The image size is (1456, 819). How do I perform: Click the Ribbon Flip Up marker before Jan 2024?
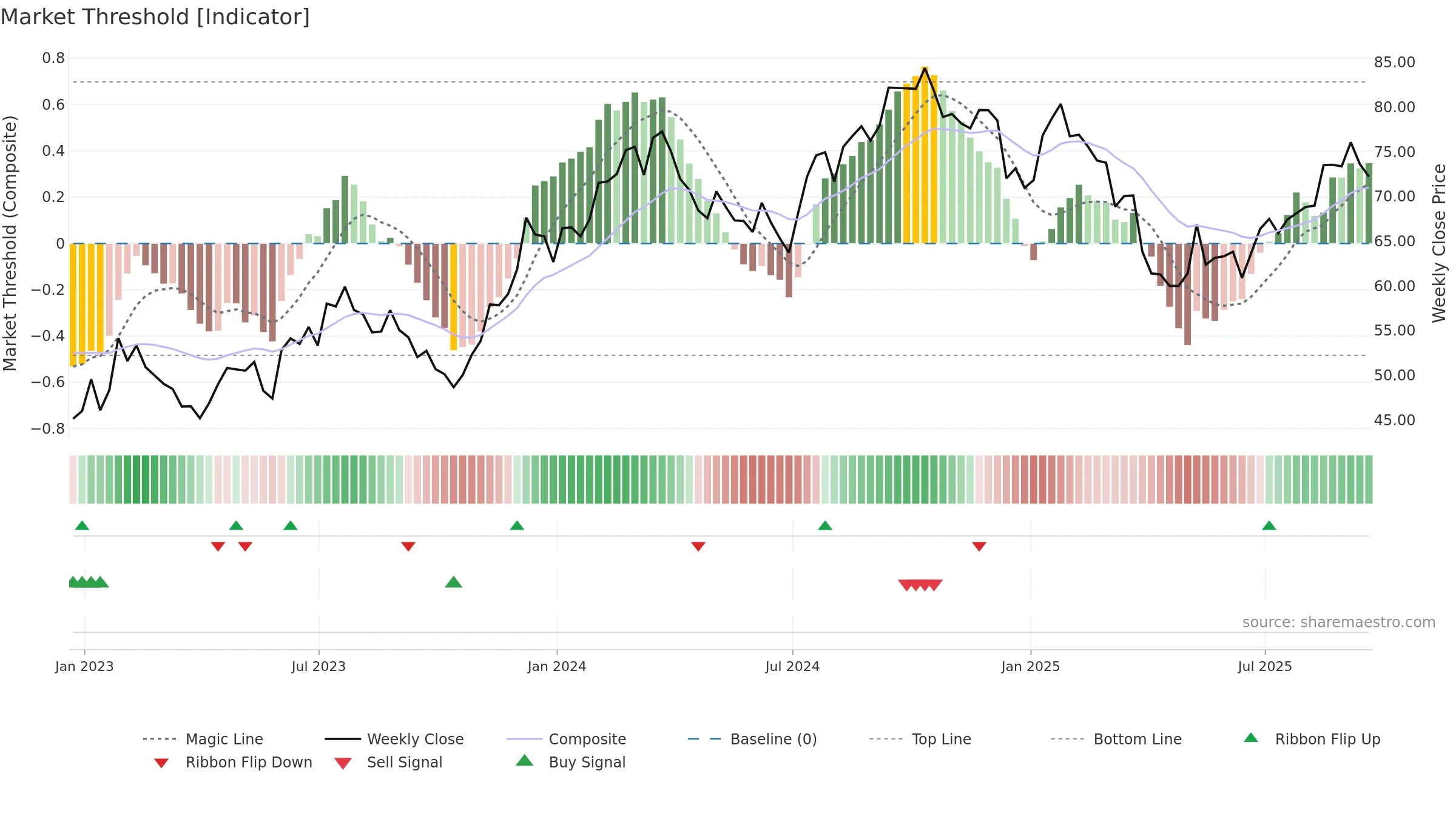517,525
